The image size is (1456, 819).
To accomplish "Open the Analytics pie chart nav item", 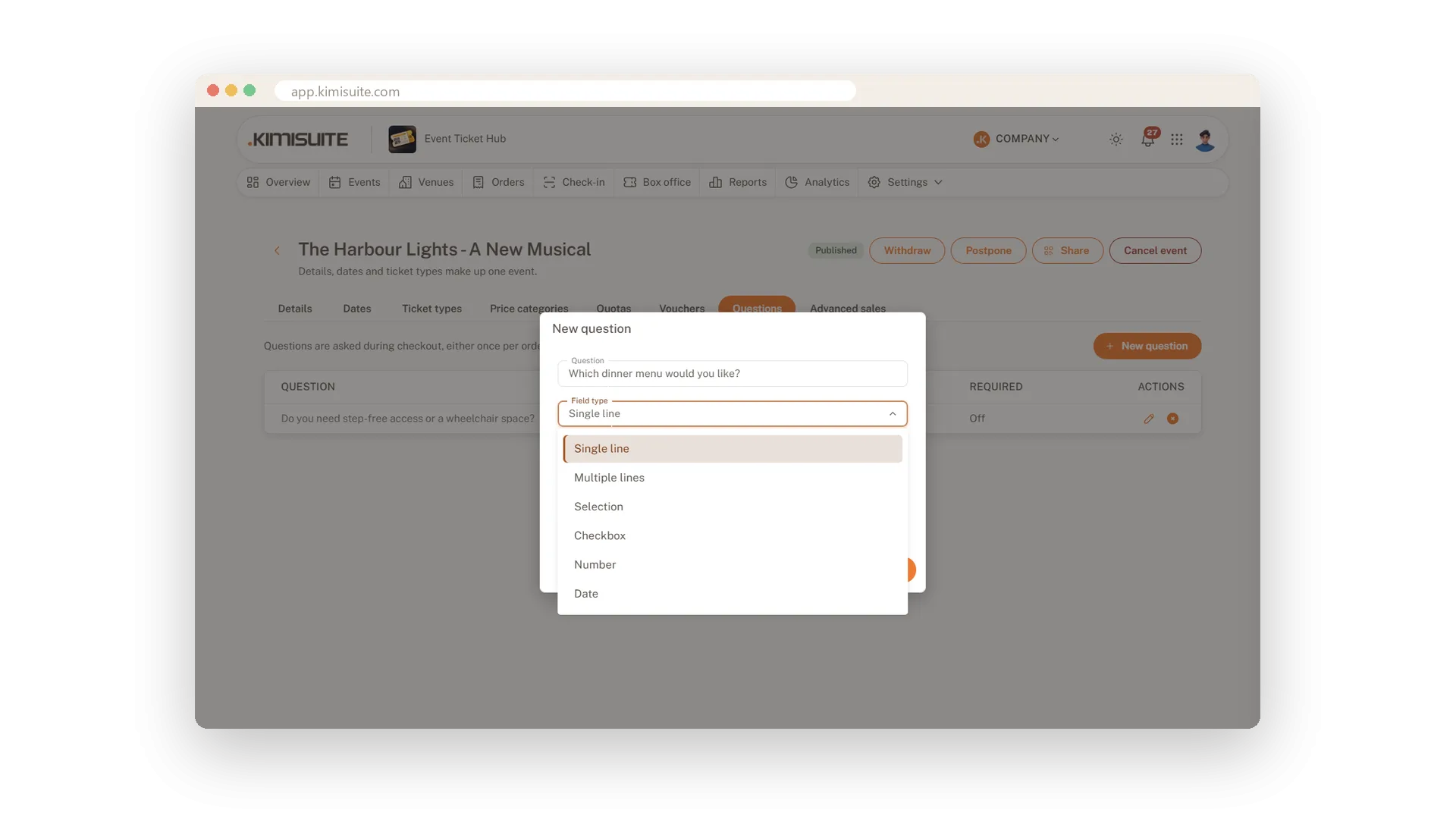I will point(817,183).
